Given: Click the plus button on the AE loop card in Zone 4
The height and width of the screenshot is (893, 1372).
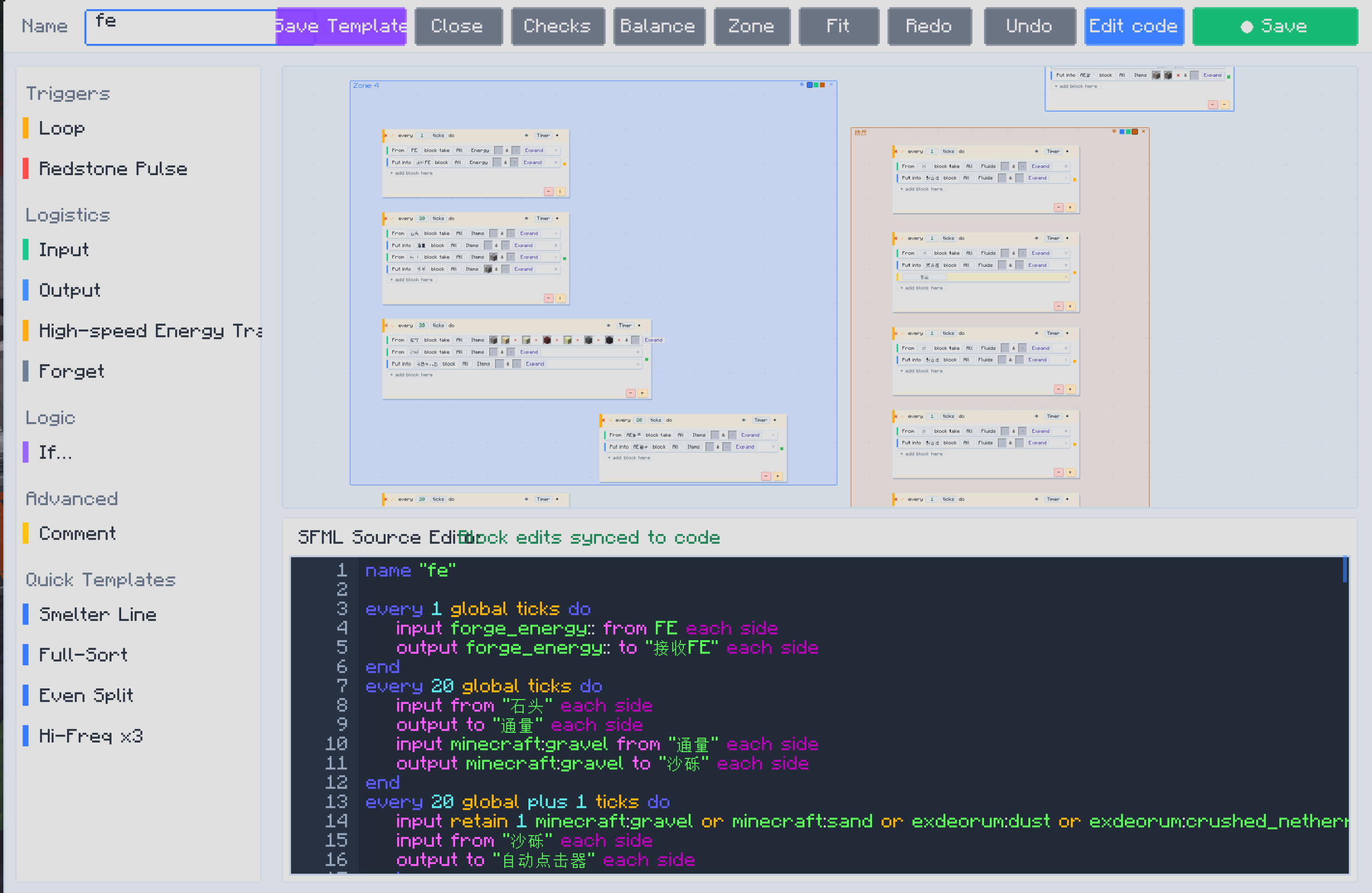Looking at the screenshot, I should point(778,476).
